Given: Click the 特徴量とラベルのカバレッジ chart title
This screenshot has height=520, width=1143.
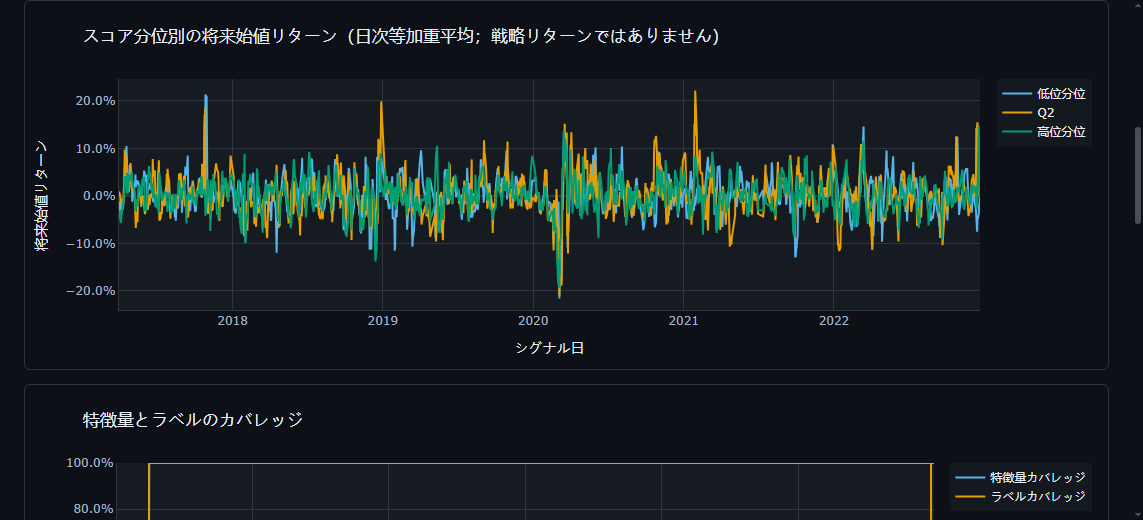Looking at the screenshot, I should 193,419.
